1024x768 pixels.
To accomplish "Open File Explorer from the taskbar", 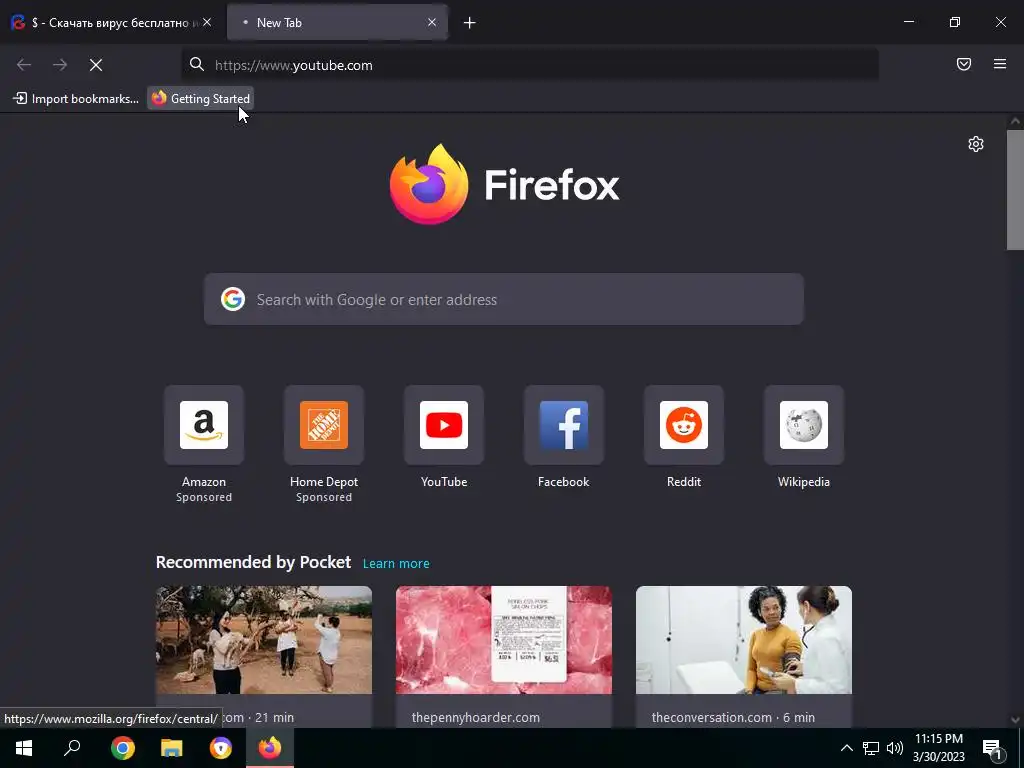I will coord(172,748).
